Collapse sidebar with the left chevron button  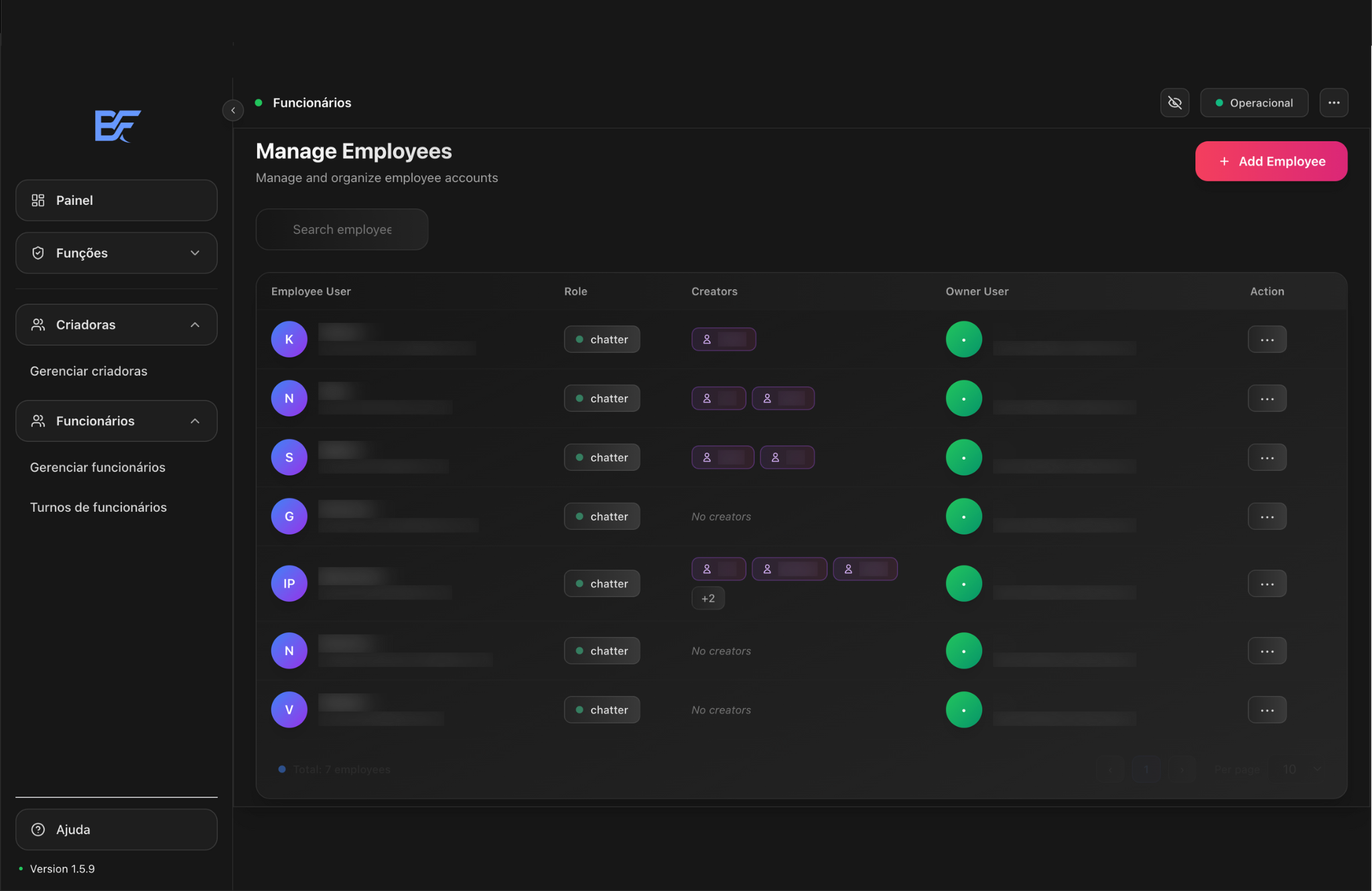click(x=233, y=110)
